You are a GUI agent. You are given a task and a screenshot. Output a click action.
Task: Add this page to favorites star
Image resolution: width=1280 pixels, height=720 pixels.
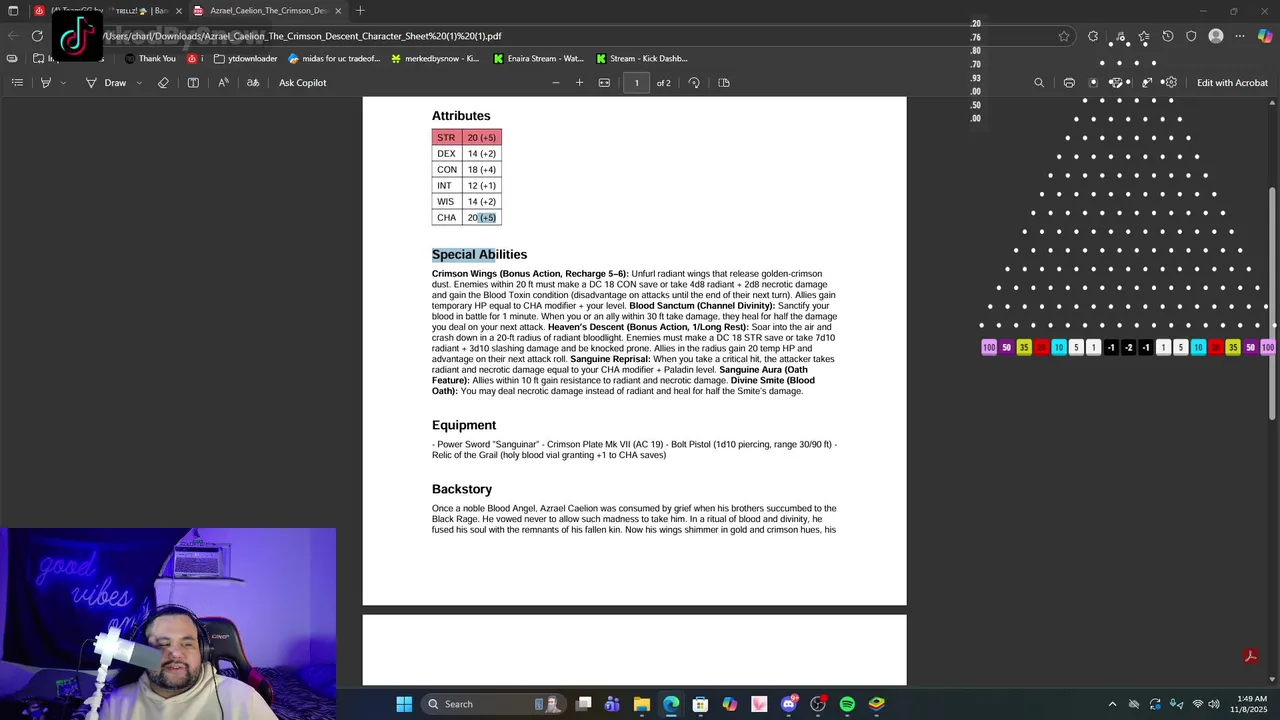click(x=1064, y=36)
